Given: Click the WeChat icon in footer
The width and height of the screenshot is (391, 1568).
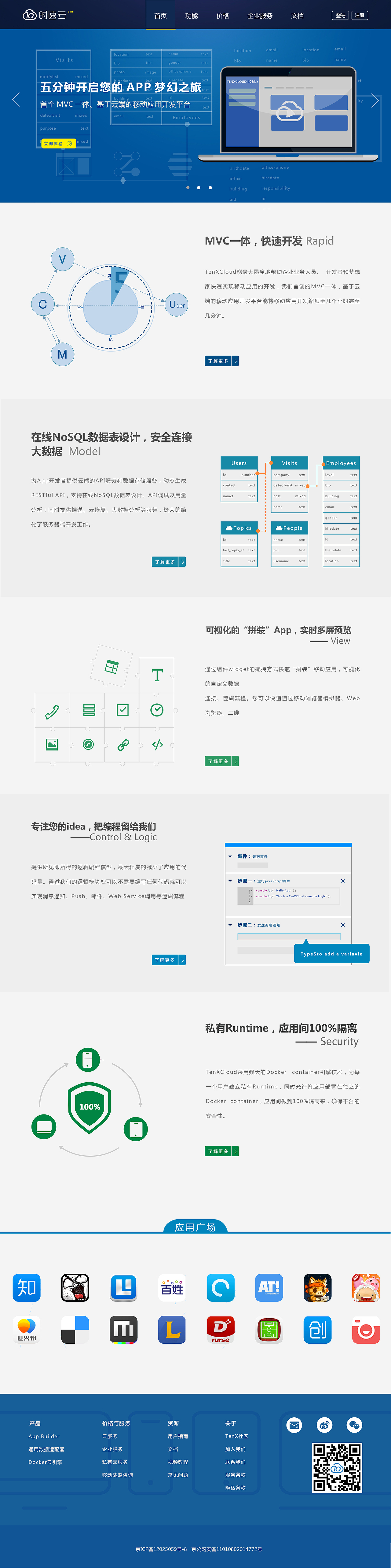Looking at the screenshot, I should [x=355, y=1425].
